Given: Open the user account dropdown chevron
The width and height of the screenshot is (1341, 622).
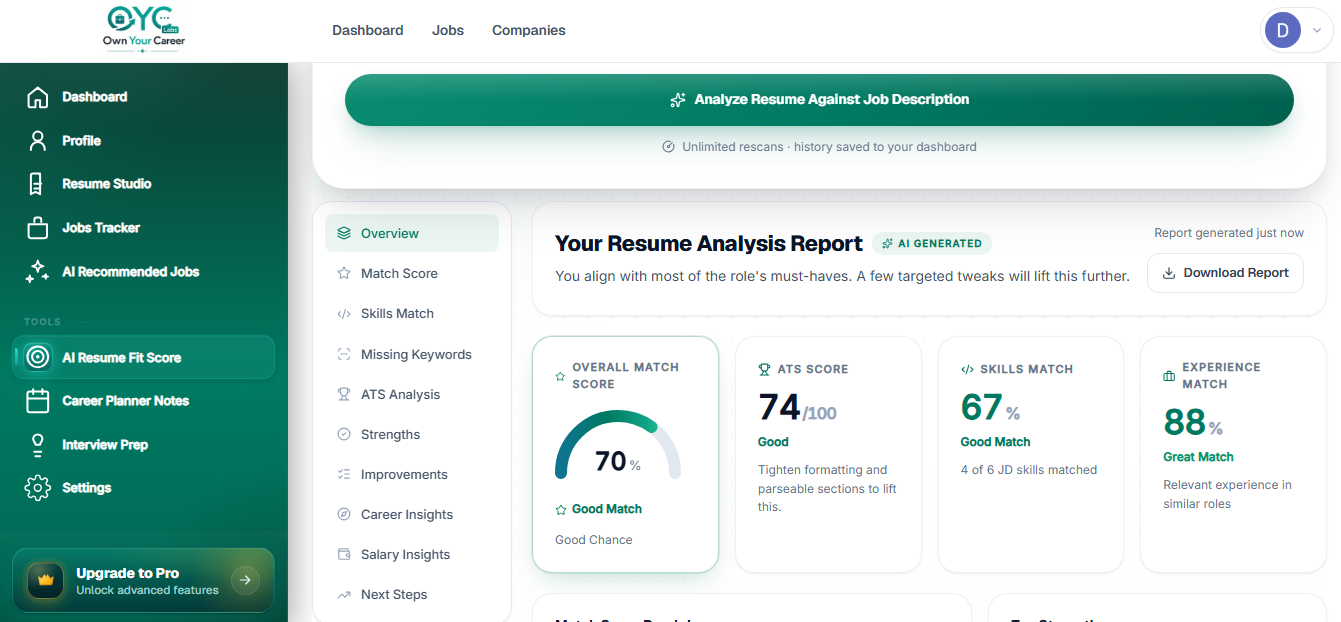Looking at the screenshot, I should 1316,31.
